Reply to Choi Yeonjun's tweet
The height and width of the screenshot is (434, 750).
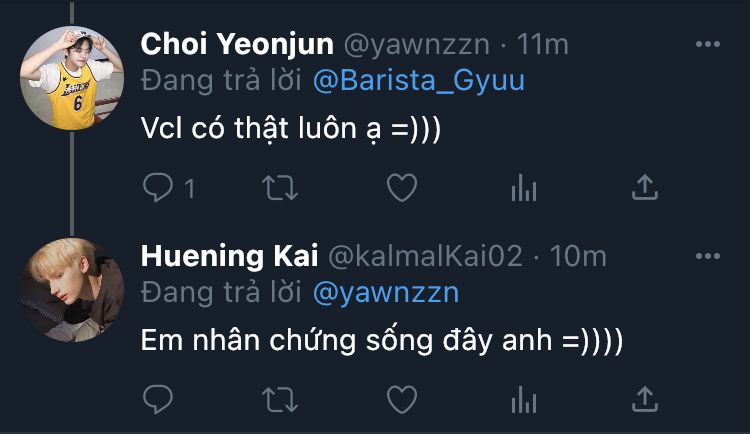point(158,187)
